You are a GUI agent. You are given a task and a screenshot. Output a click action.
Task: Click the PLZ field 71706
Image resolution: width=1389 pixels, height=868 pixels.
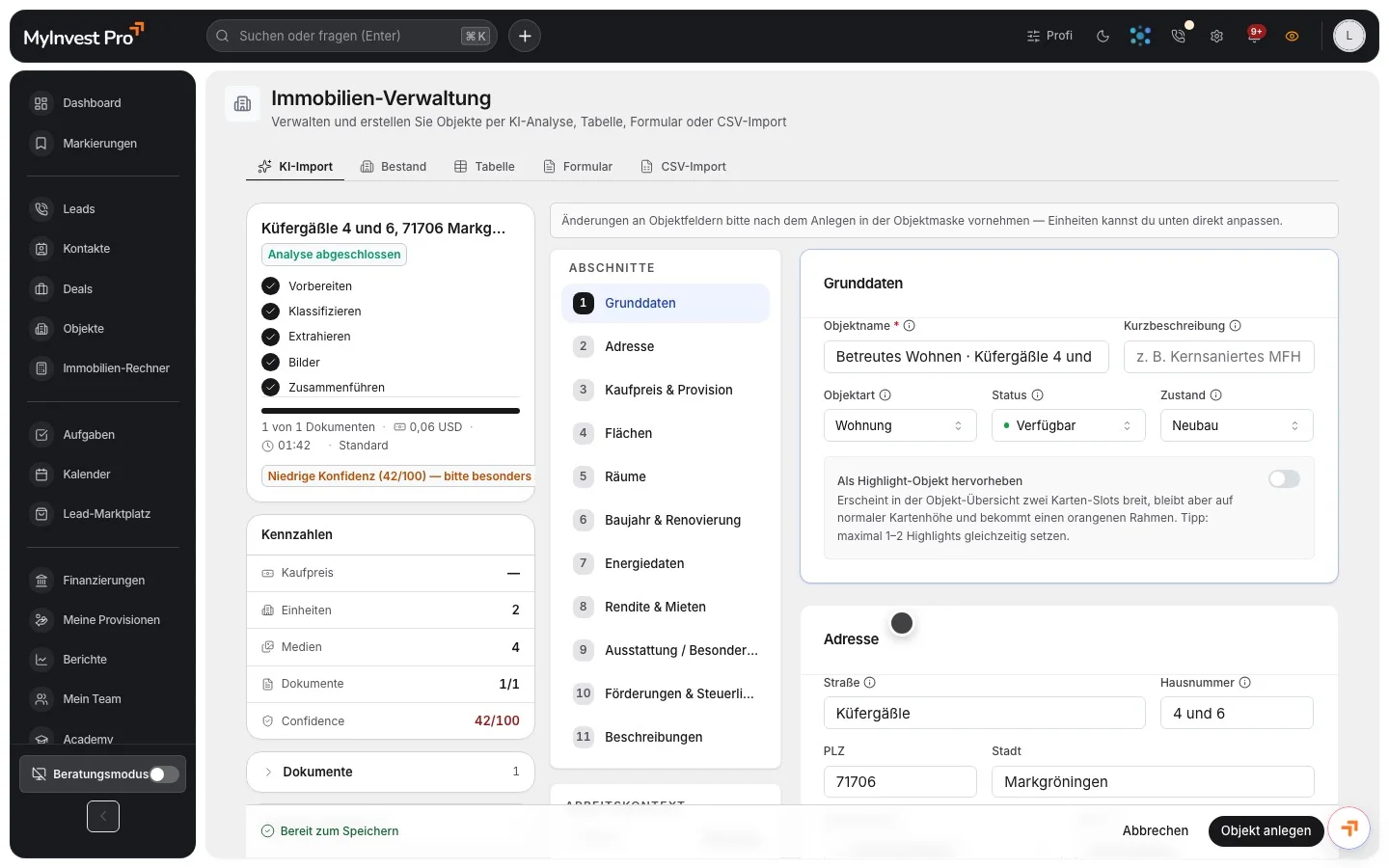click(900, 782)
